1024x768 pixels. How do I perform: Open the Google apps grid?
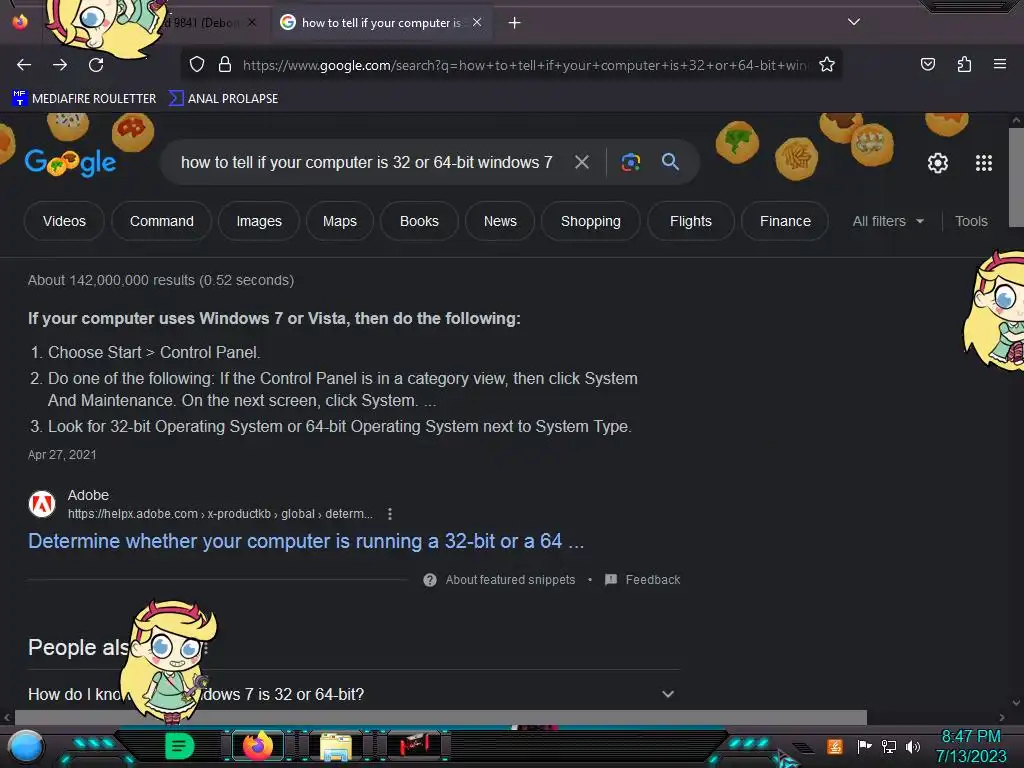pos(984,163)
